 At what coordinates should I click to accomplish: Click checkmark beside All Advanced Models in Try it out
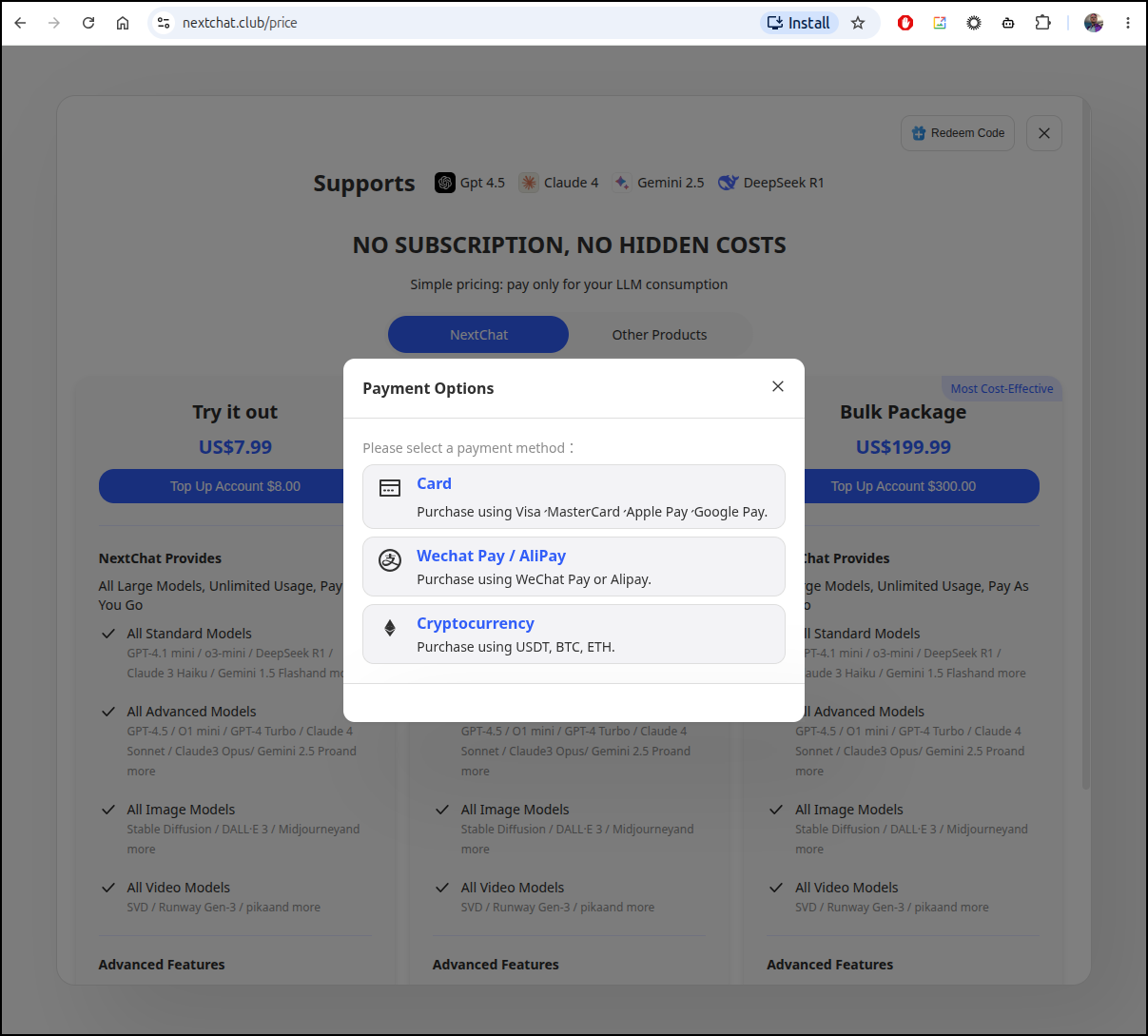[x=108, y=712]
